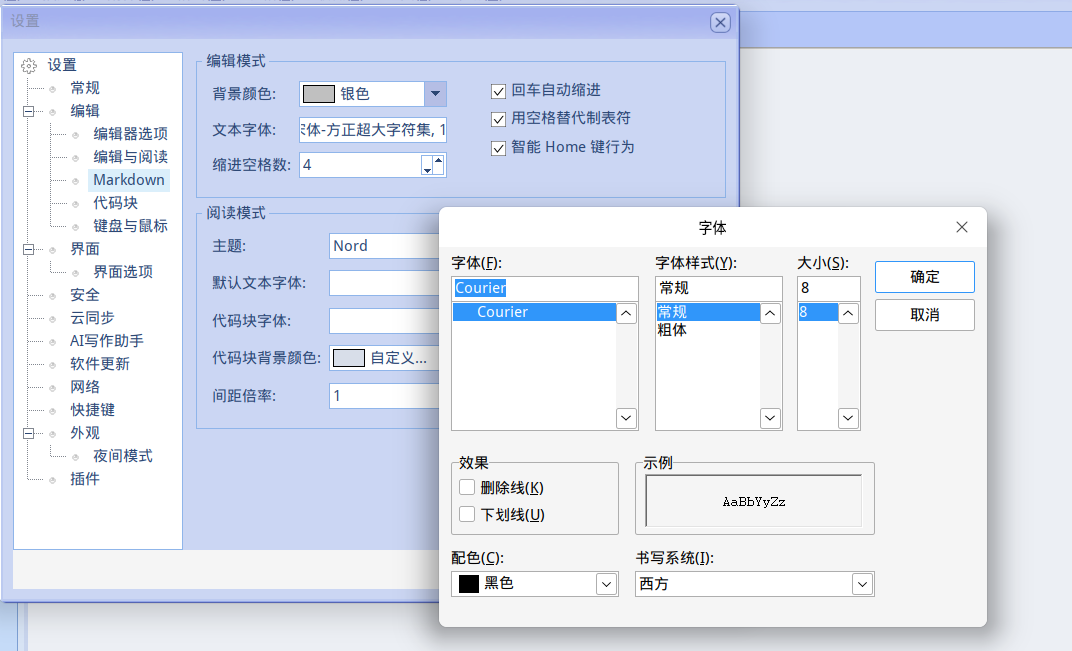Click the 默认文本字体 field
The width and height of the screenshot is (1072, 651).
(x=384, y=283)
